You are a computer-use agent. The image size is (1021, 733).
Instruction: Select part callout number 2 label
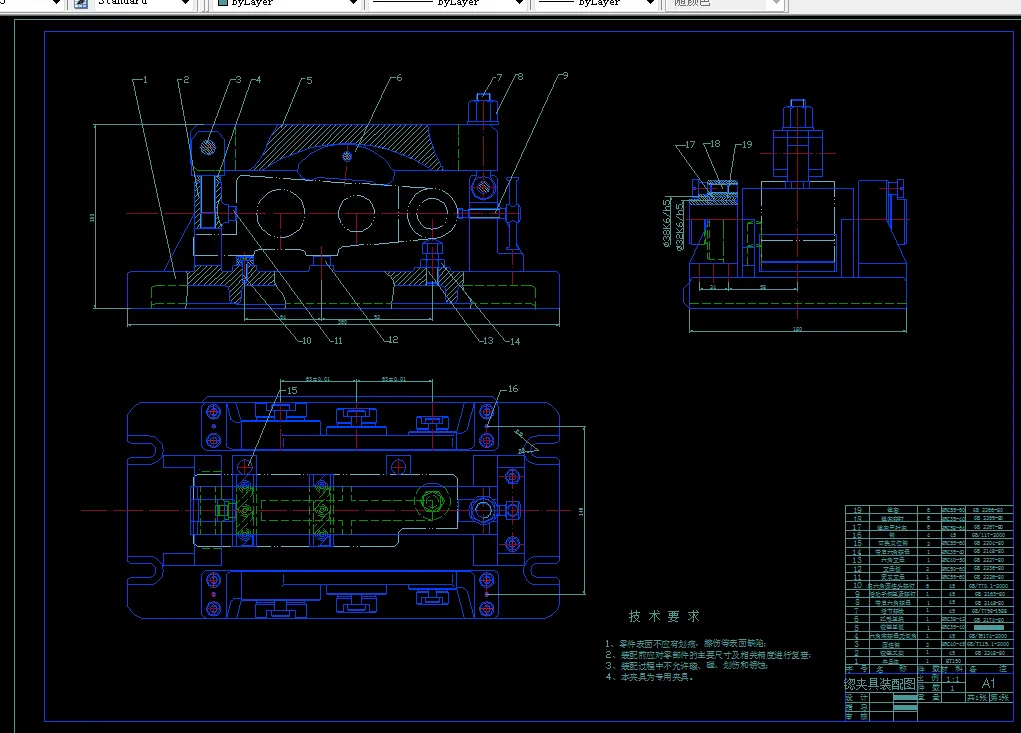pos(186,79)
